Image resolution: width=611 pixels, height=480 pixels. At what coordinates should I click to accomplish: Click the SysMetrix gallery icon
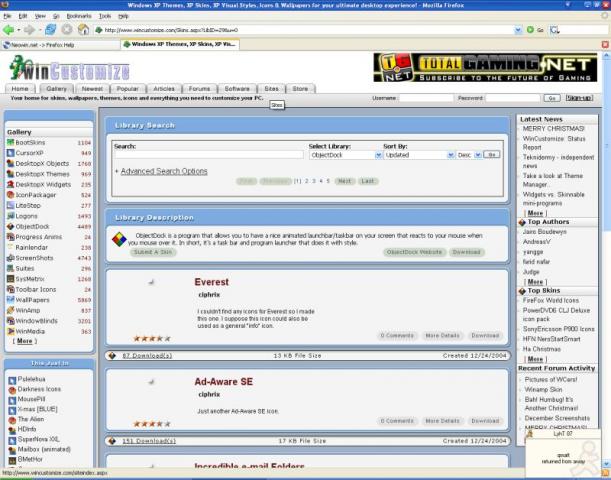11,279
